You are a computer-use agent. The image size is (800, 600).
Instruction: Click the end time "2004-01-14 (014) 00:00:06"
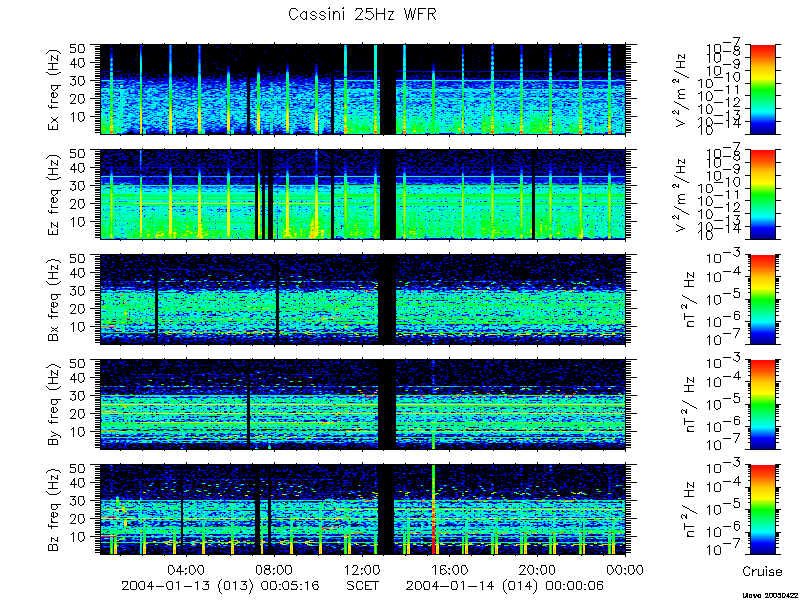[x=505, y=585]
